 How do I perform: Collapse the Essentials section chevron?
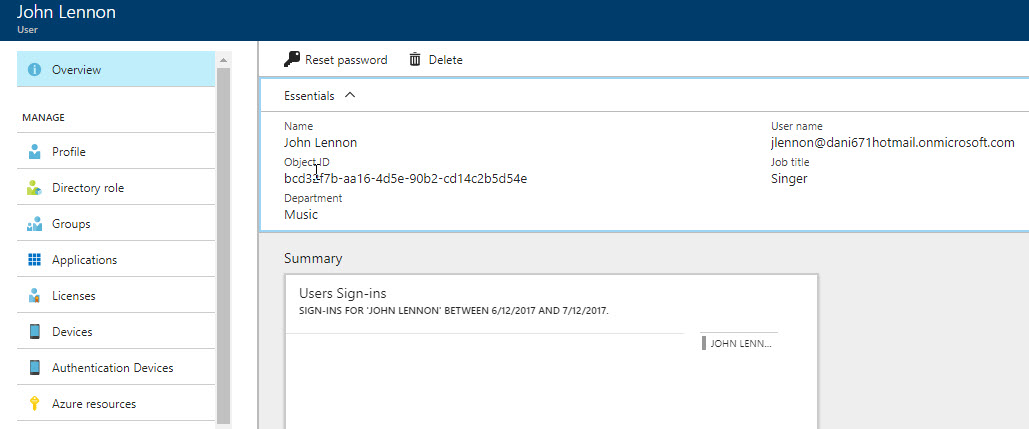click(x=349, y=96)
